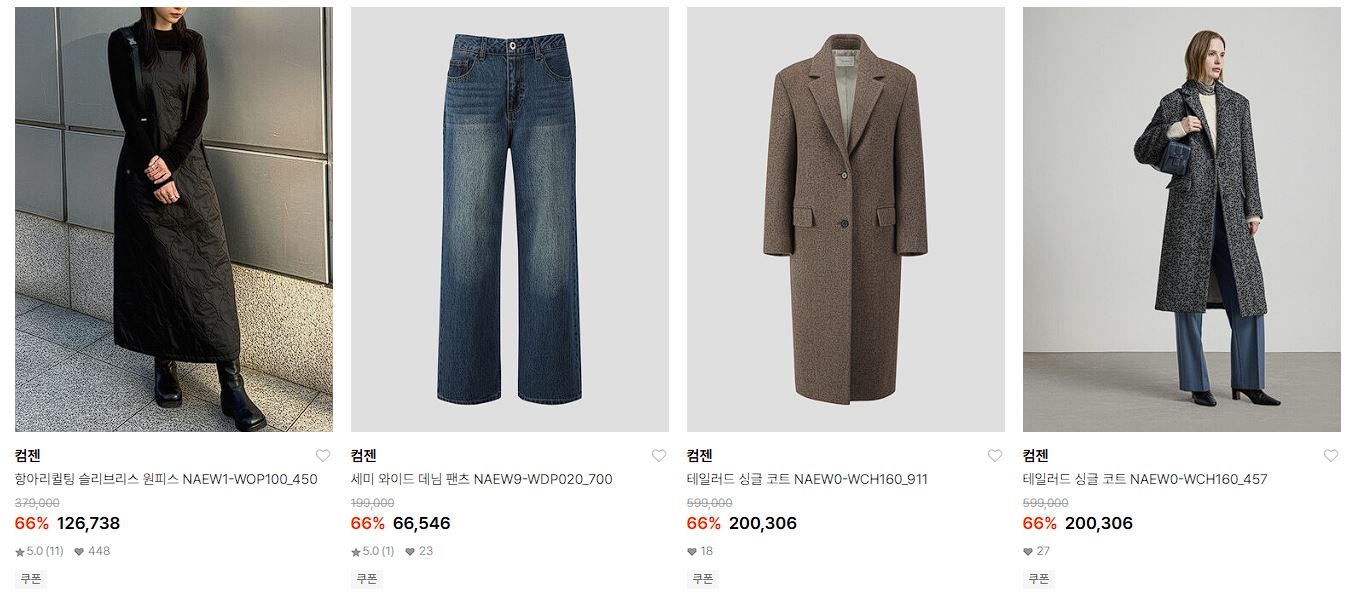Screen dimensions: 1354x595
Task: Click star rating 5.0 (11) under dress
Action: (39, 551)
